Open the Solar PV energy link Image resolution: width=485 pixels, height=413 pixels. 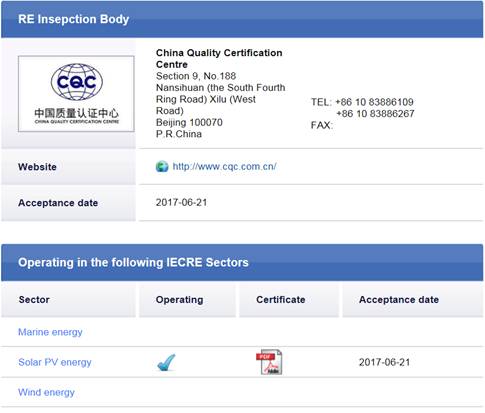[55, 362]
